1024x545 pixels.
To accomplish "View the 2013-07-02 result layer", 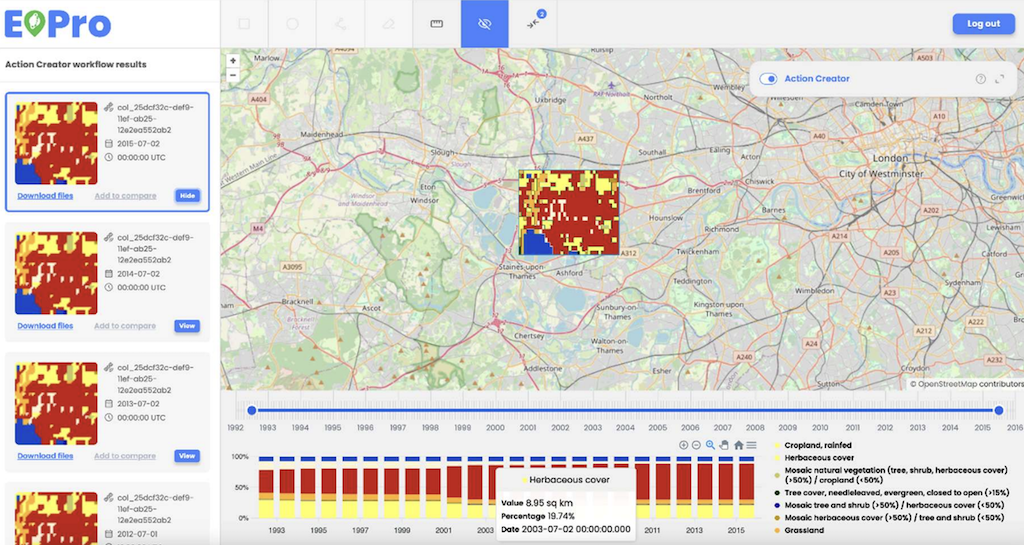I will tap(187, 456).
